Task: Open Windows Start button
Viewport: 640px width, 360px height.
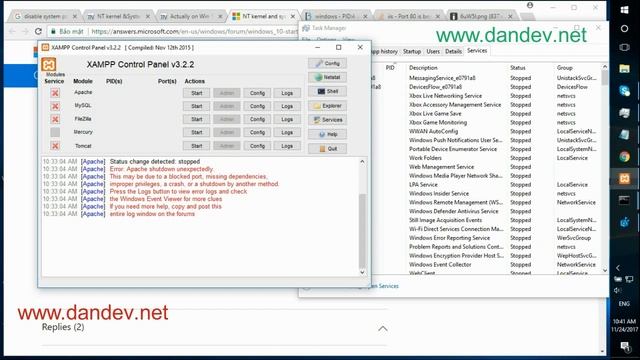Action: click(x=624, y=10)
